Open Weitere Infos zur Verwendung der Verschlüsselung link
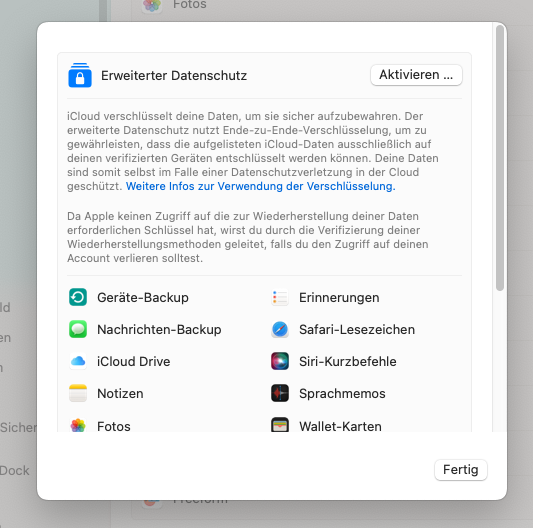Screen dimensions: 533x528 [260, 186]
